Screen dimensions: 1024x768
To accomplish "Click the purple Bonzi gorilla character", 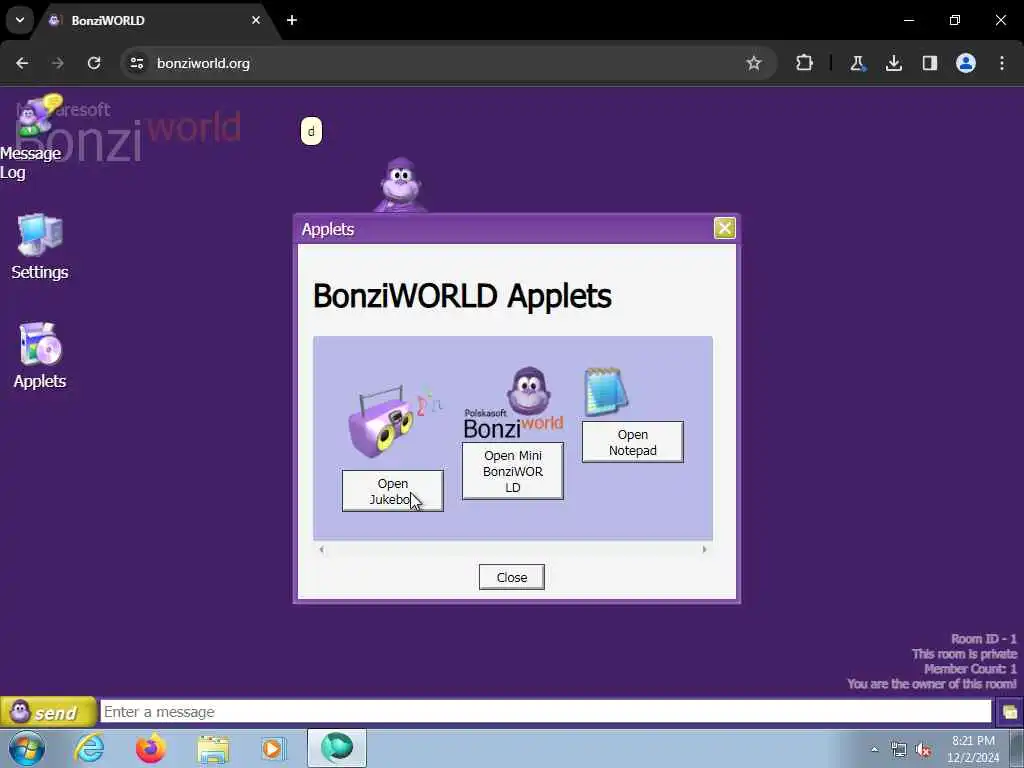I will pos(400,184).
